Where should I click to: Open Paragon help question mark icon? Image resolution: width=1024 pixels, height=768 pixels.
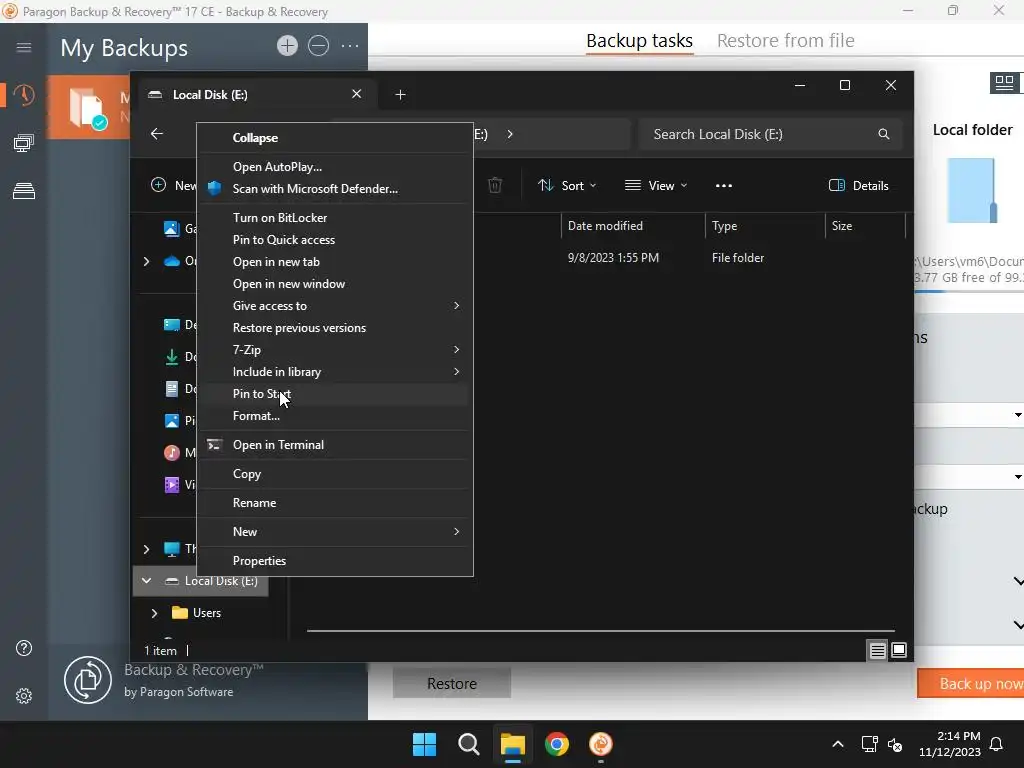click(x=24, y=648)
